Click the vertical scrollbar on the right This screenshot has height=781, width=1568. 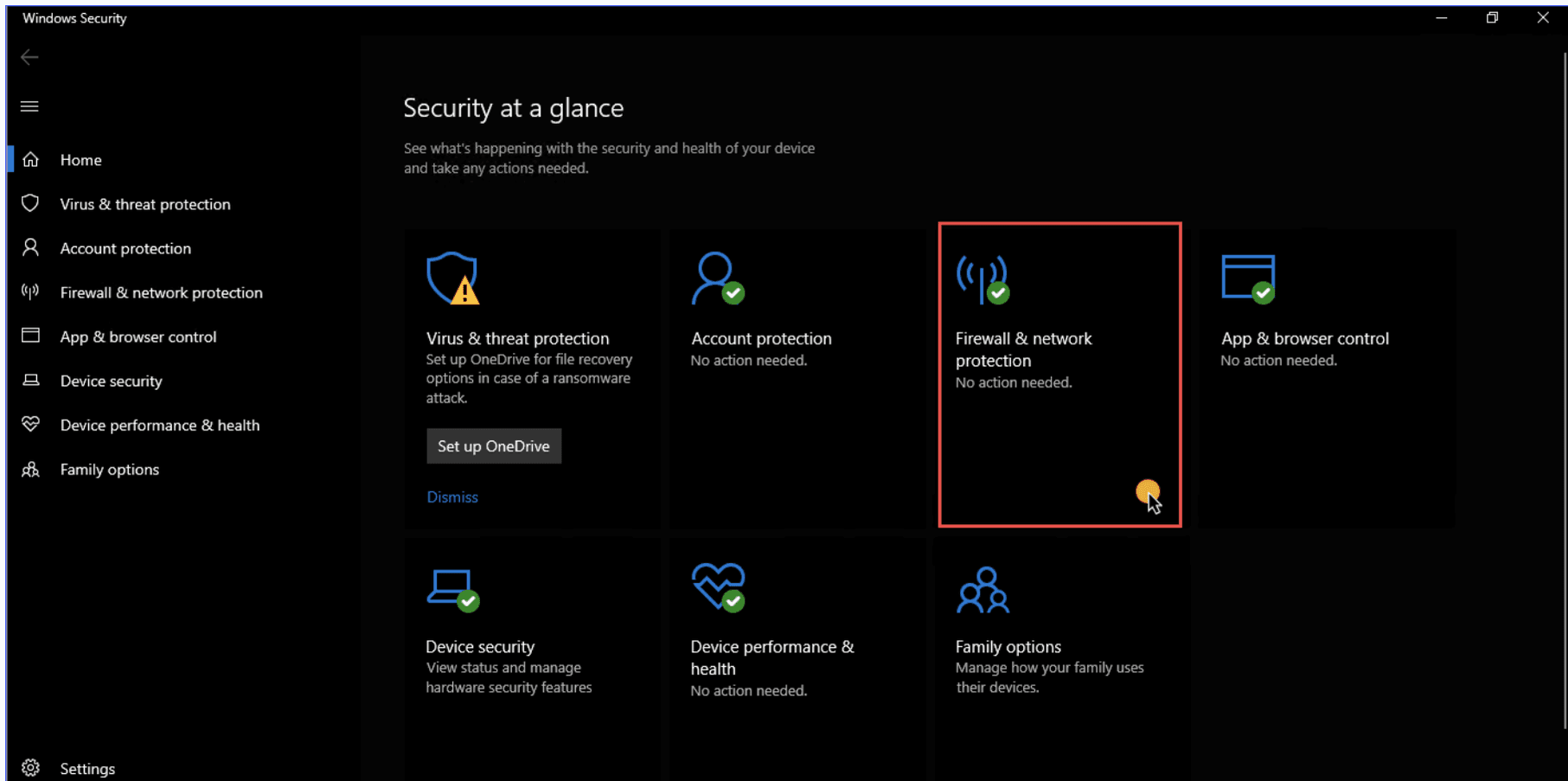pos(1564,389)
